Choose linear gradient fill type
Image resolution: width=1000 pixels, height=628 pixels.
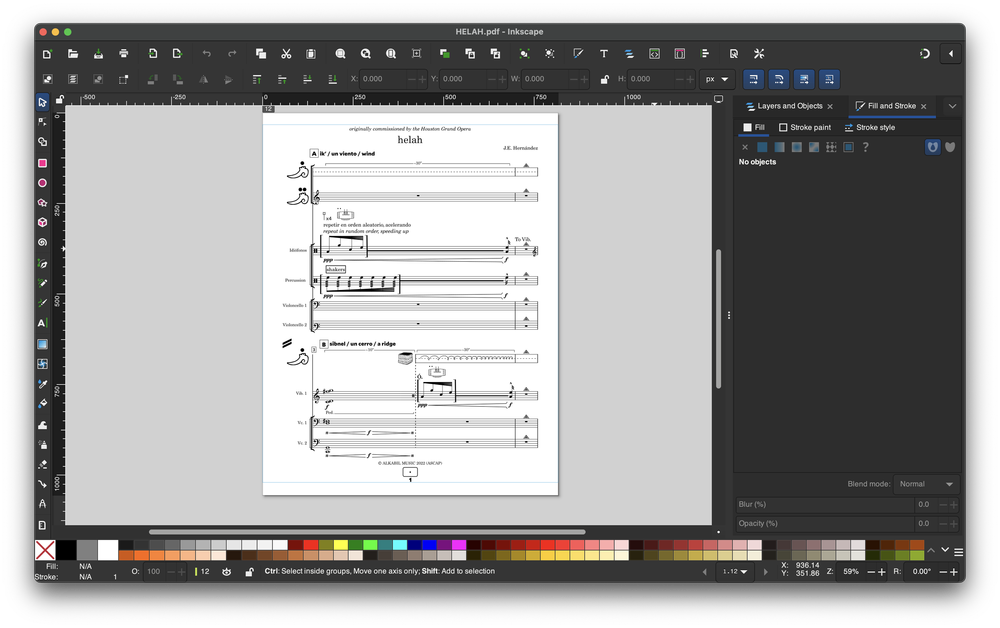[x=779, y=147]
